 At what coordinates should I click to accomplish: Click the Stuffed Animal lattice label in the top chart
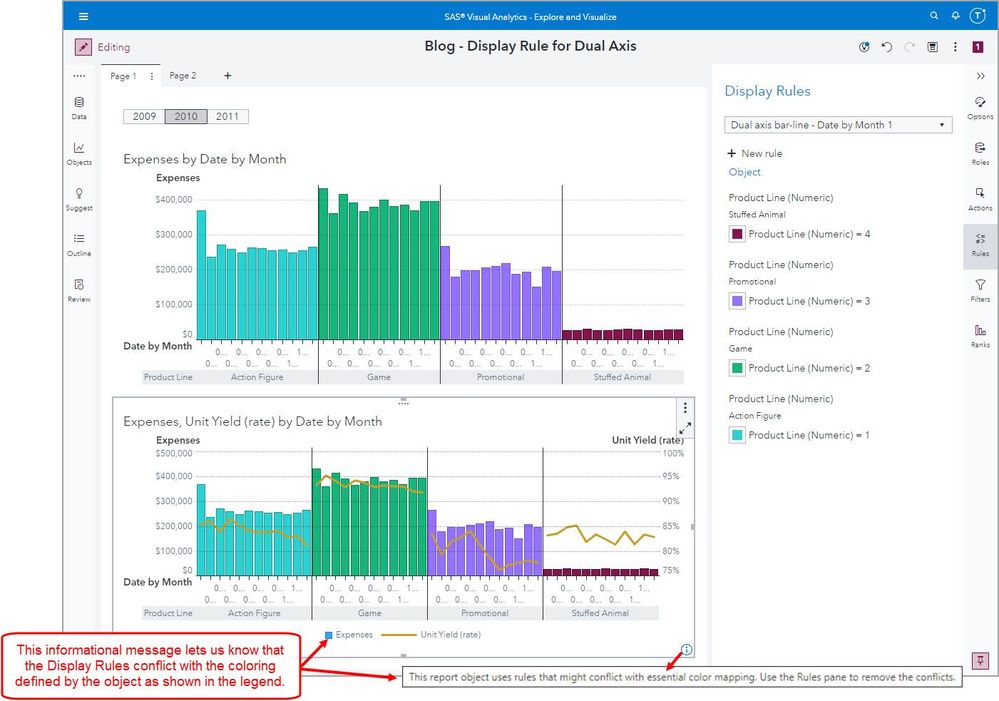pos(622,377)
